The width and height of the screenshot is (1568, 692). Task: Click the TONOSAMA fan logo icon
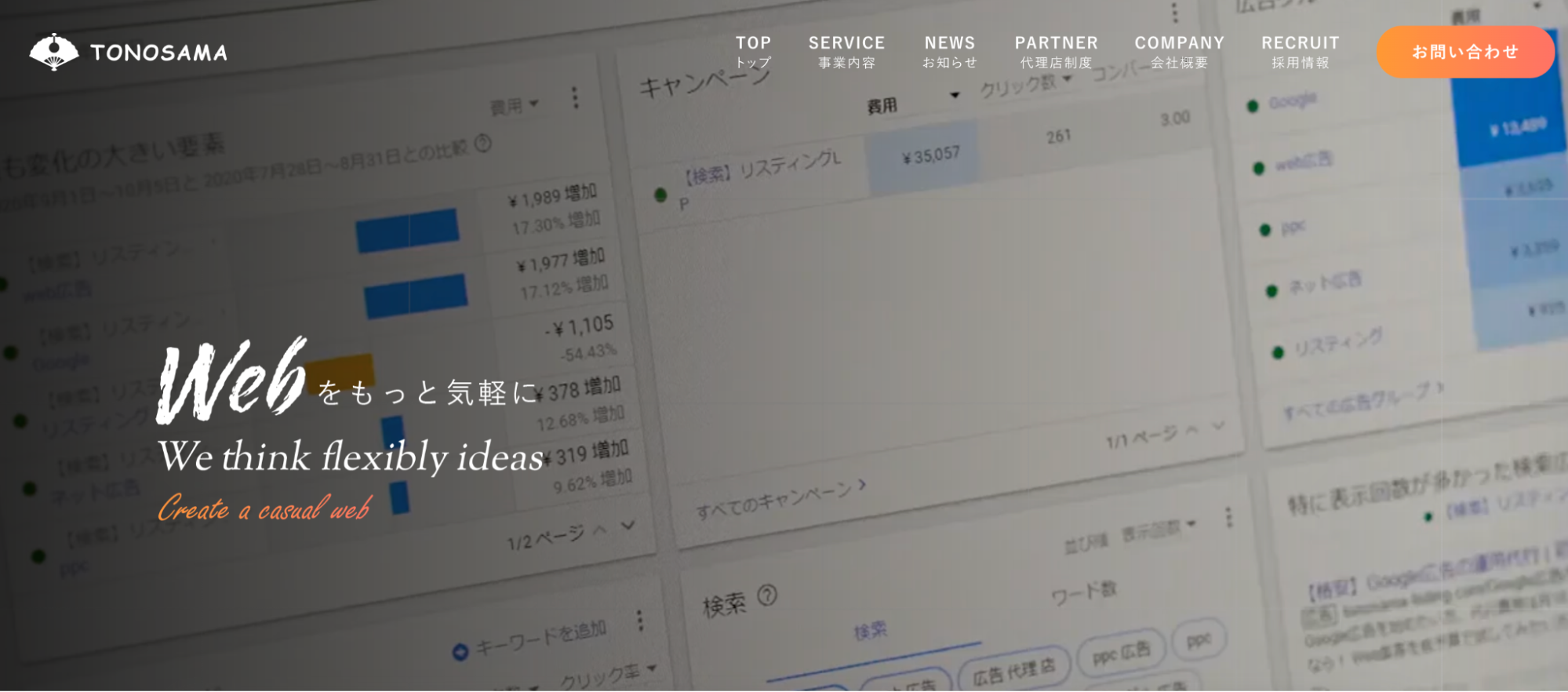click(x=54, y=52)
